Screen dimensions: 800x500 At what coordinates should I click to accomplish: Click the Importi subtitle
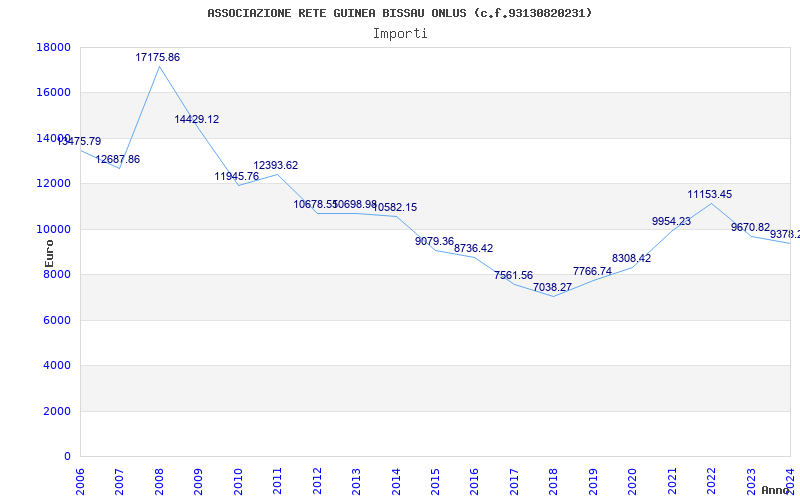point(400,34)
